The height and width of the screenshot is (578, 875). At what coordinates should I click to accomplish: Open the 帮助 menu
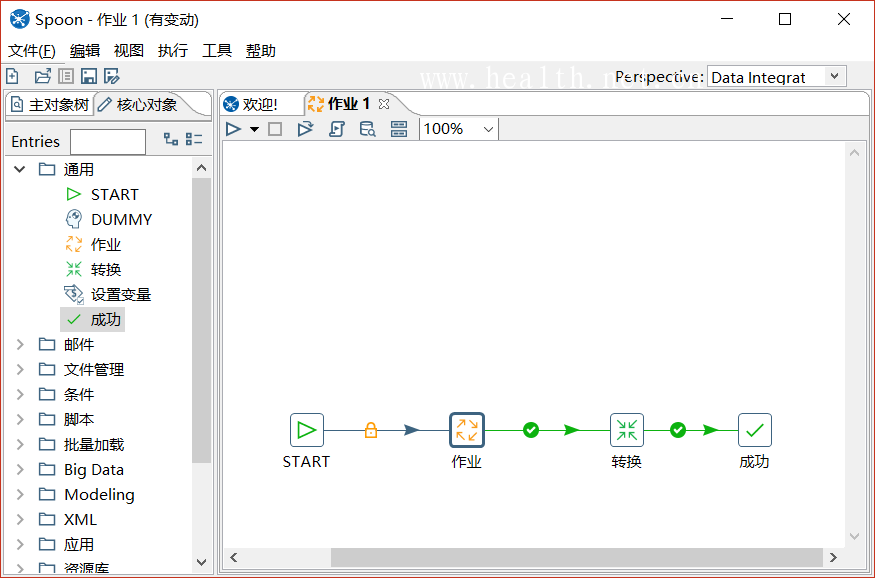(x=261, y=51)
